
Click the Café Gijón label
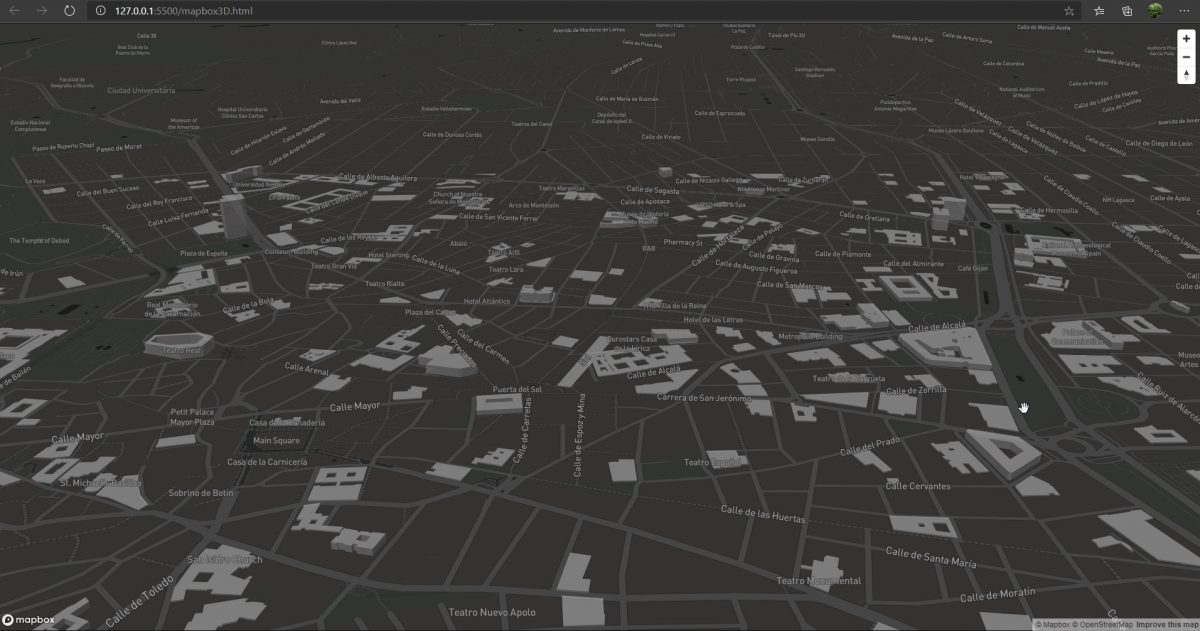973,269
